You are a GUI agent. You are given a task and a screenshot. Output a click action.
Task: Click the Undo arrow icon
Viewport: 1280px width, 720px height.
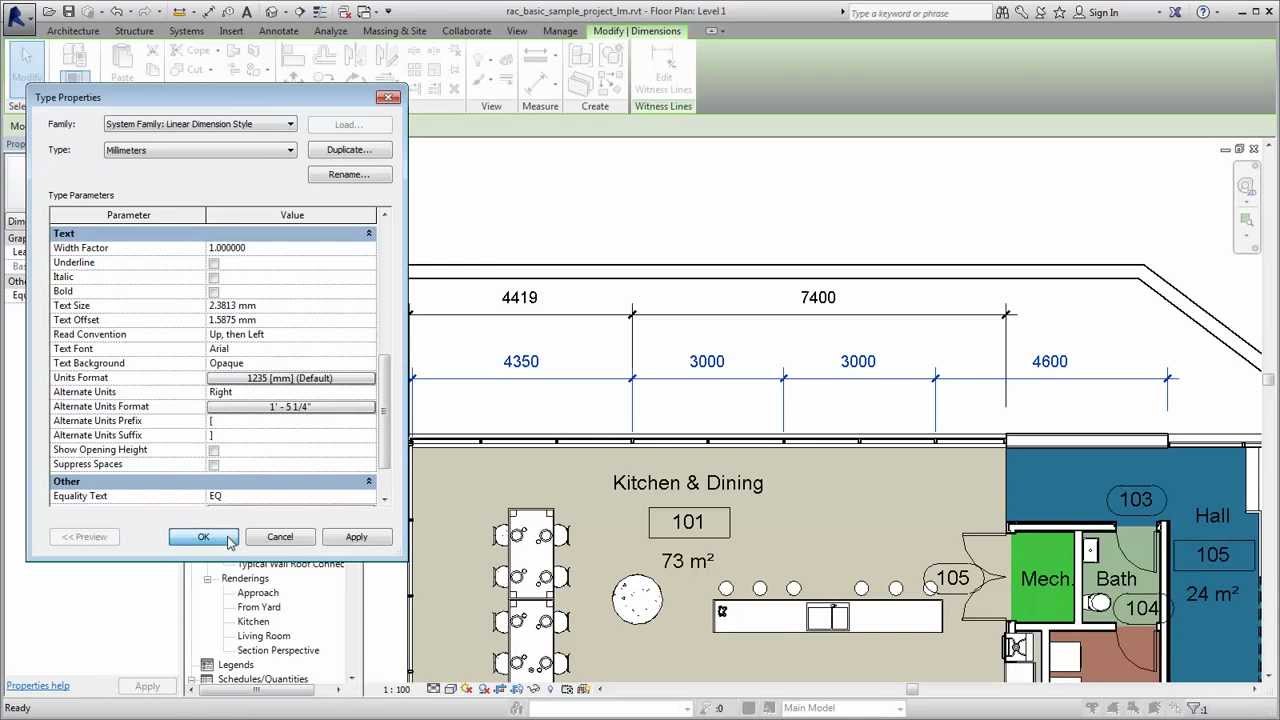click(x=117, y=12)
